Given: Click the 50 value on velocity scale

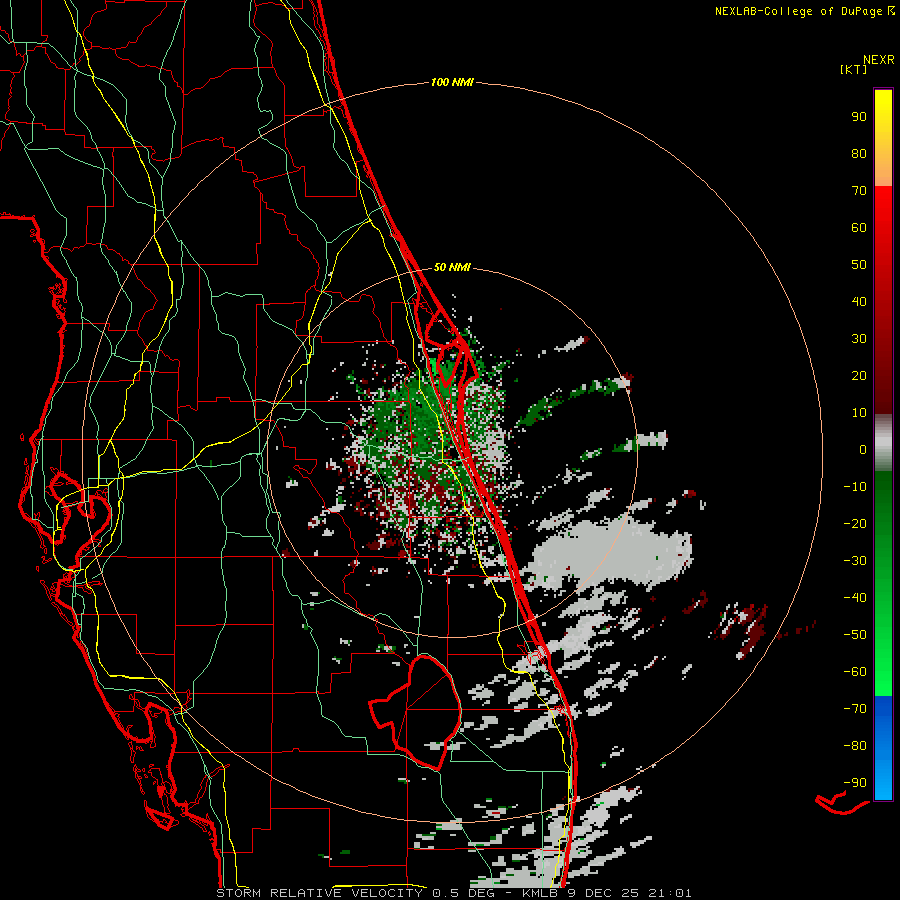Looking at the screenshot, I should 859,265.
